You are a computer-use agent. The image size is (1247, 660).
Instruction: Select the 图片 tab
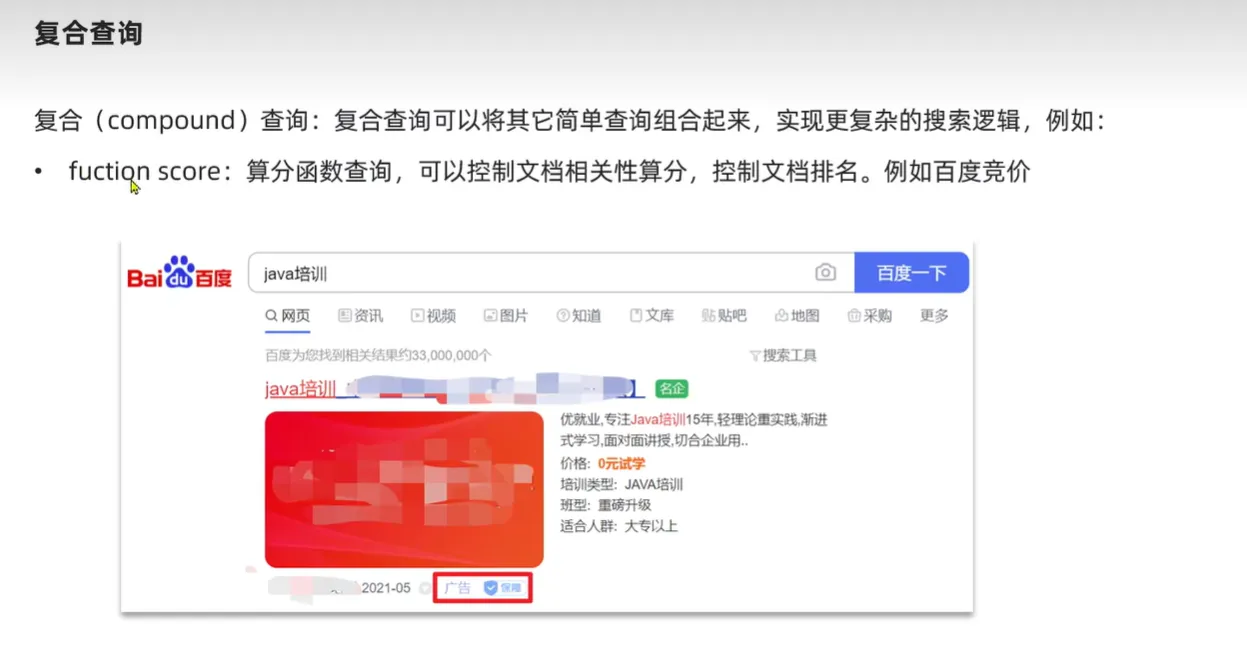click(506, 316)
